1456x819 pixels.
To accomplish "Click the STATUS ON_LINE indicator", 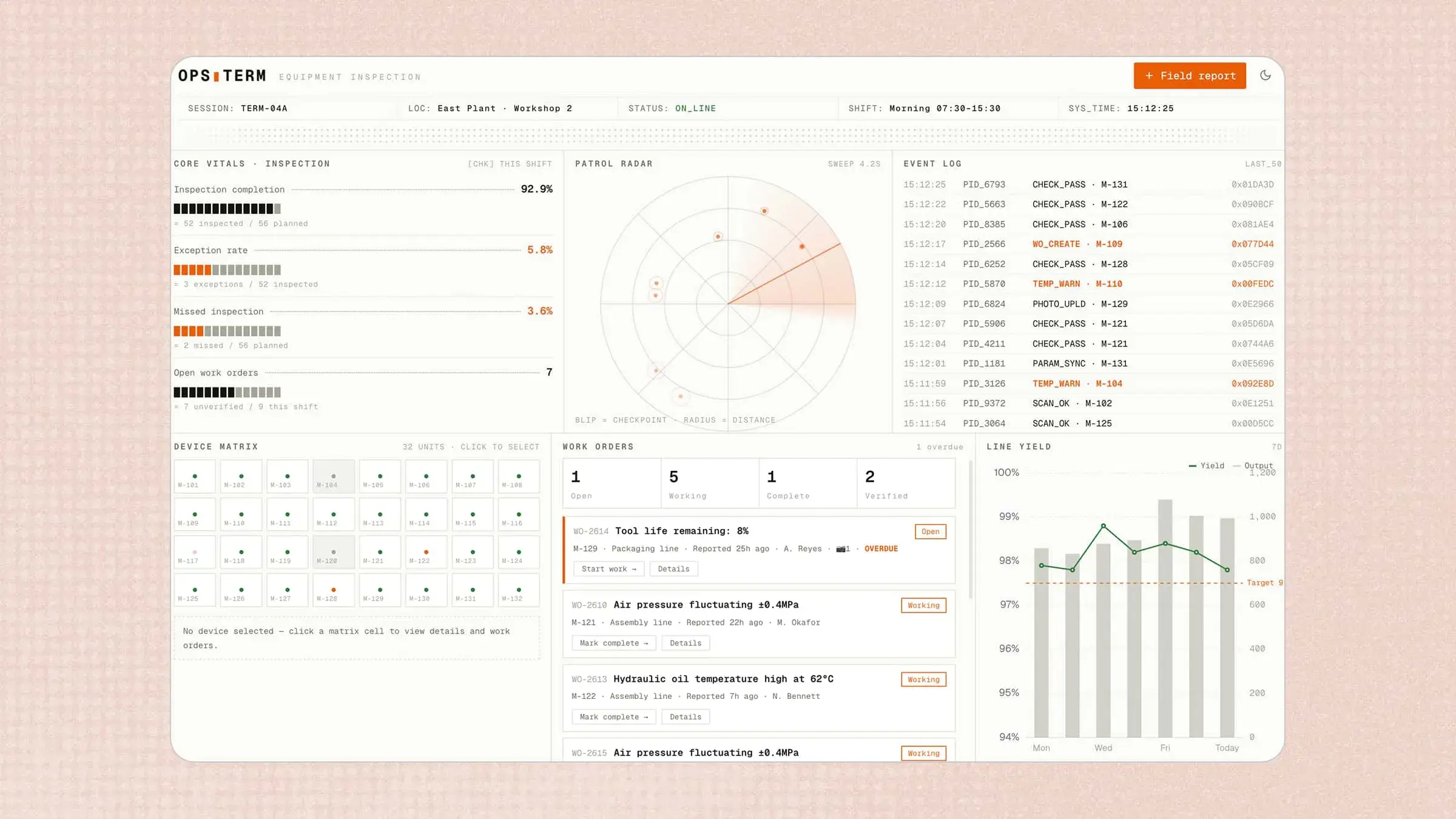I will pyautogui.click(x=672, y=109).
